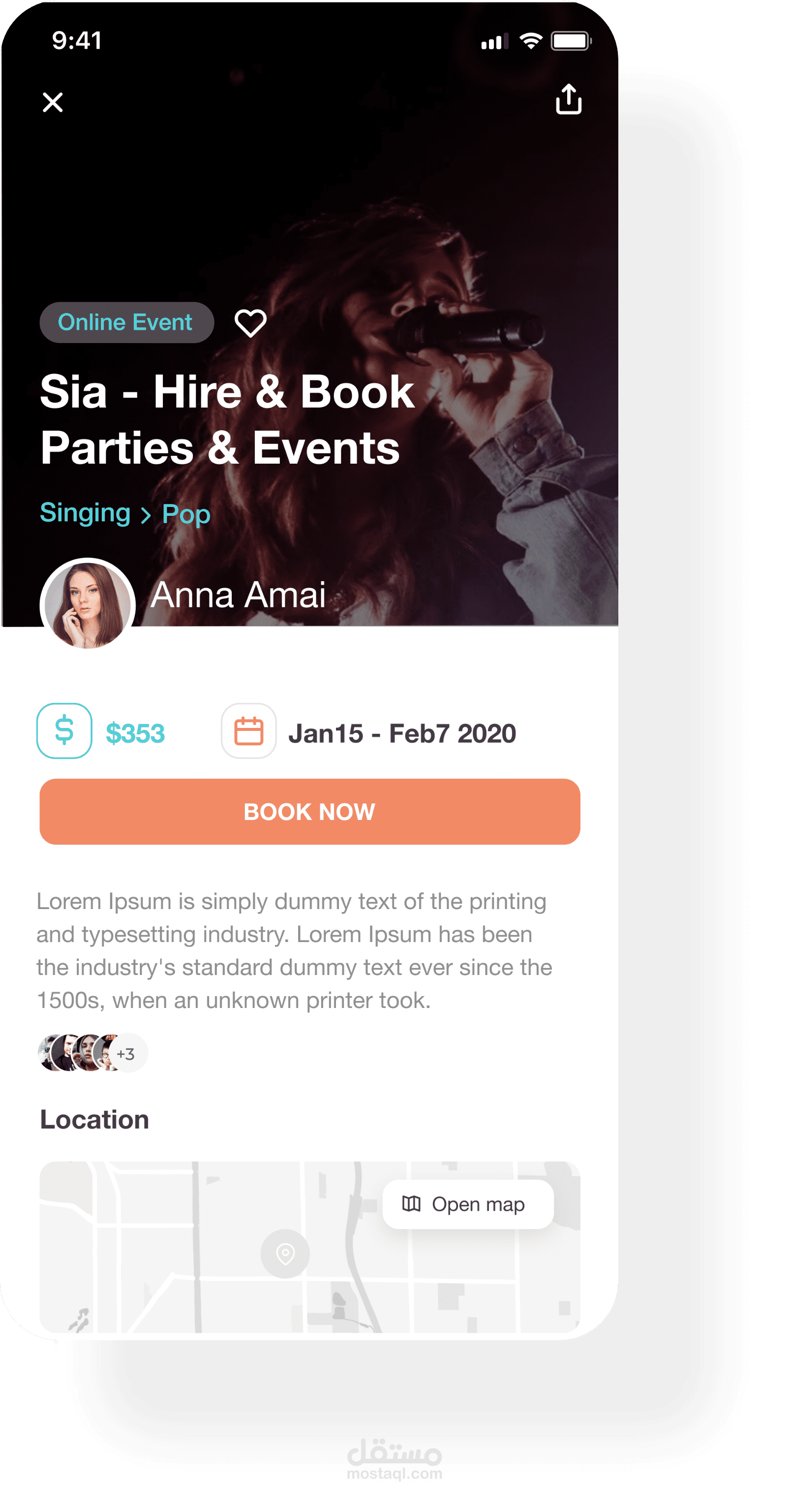Click the dollar price icon
The image size is (790, 1512).
[64, 731]
